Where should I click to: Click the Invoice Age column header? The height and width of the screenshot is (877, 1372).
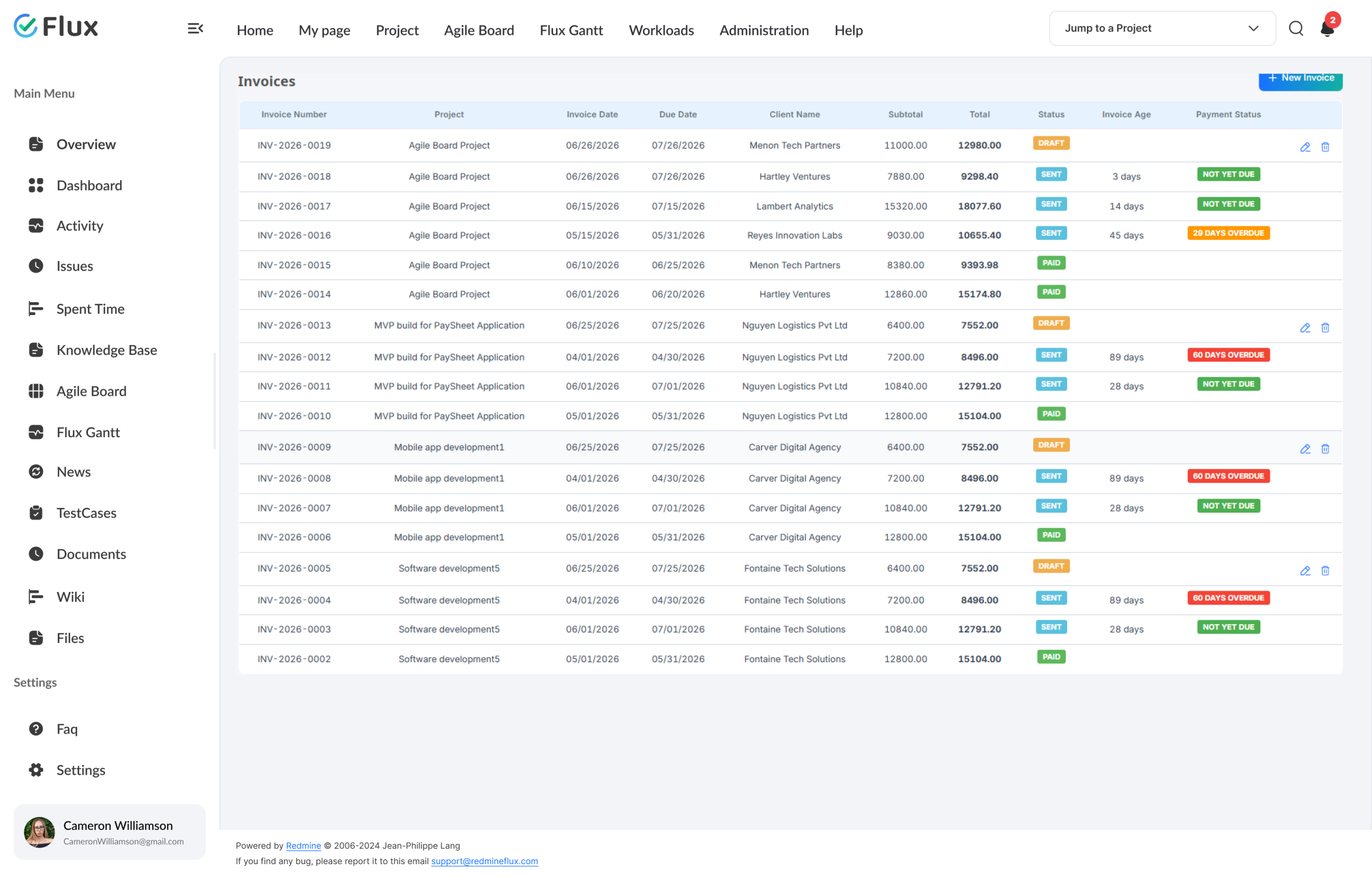[1126, 115]
